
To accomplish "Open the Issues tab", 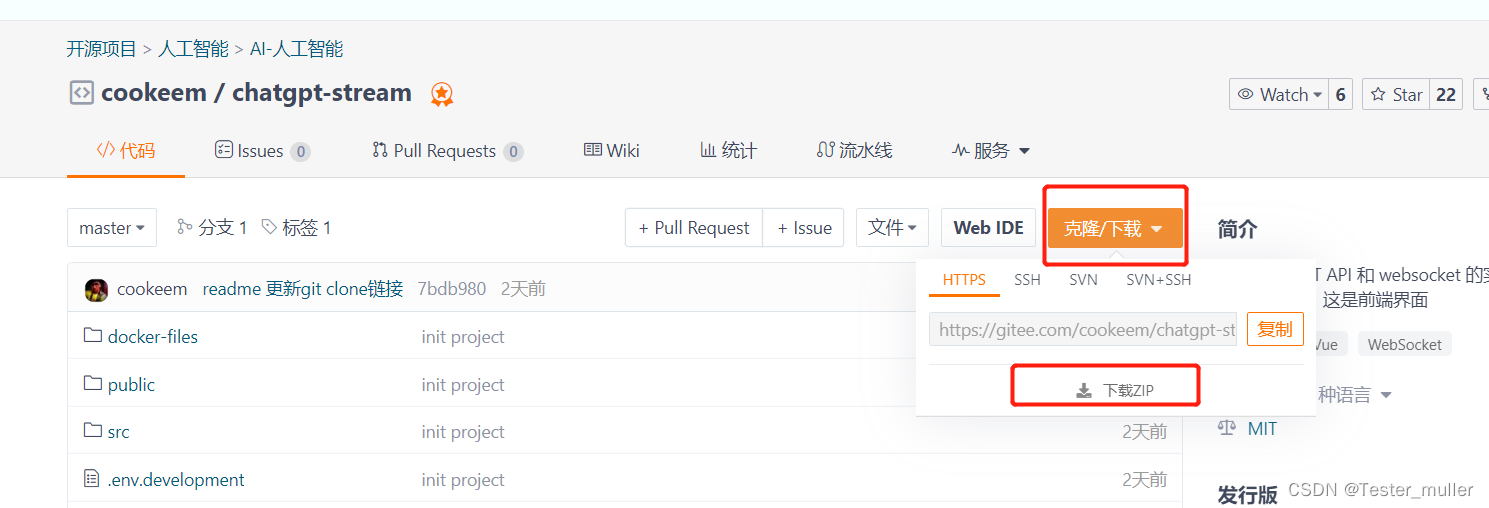I will click(263, 151).
